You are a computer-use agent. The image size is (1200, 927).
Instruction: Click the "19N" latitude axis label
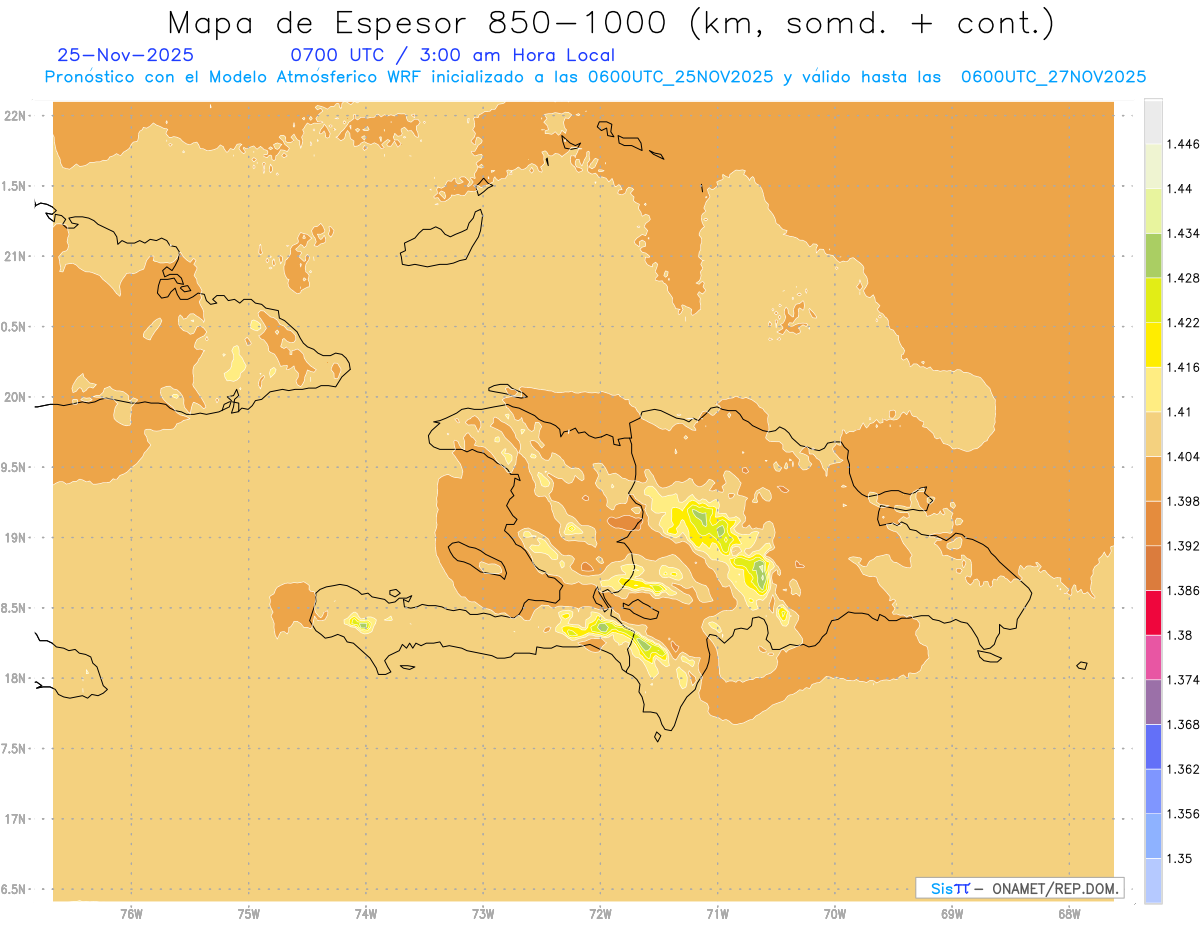(x=15, y=537)
